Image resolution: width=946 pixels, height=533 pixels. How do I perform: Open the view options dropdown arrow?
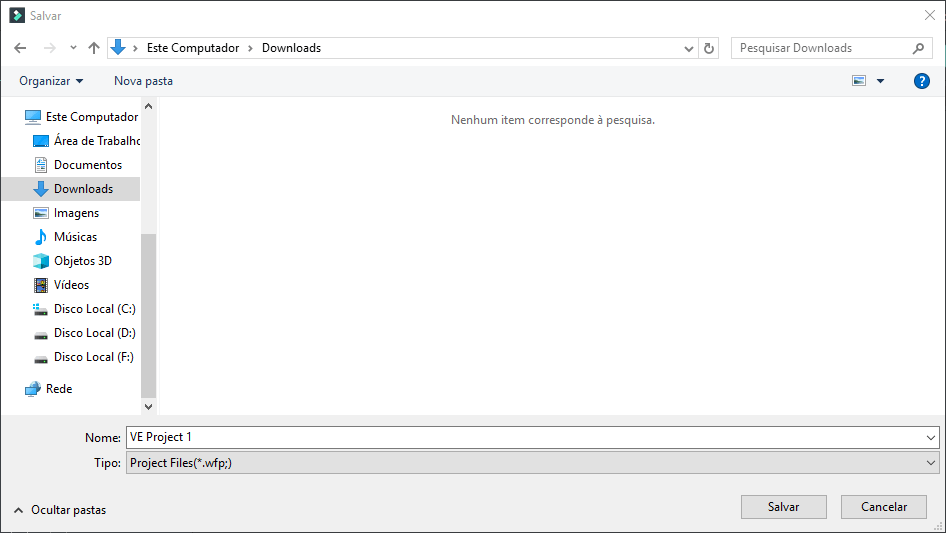[x=880, y=81]
